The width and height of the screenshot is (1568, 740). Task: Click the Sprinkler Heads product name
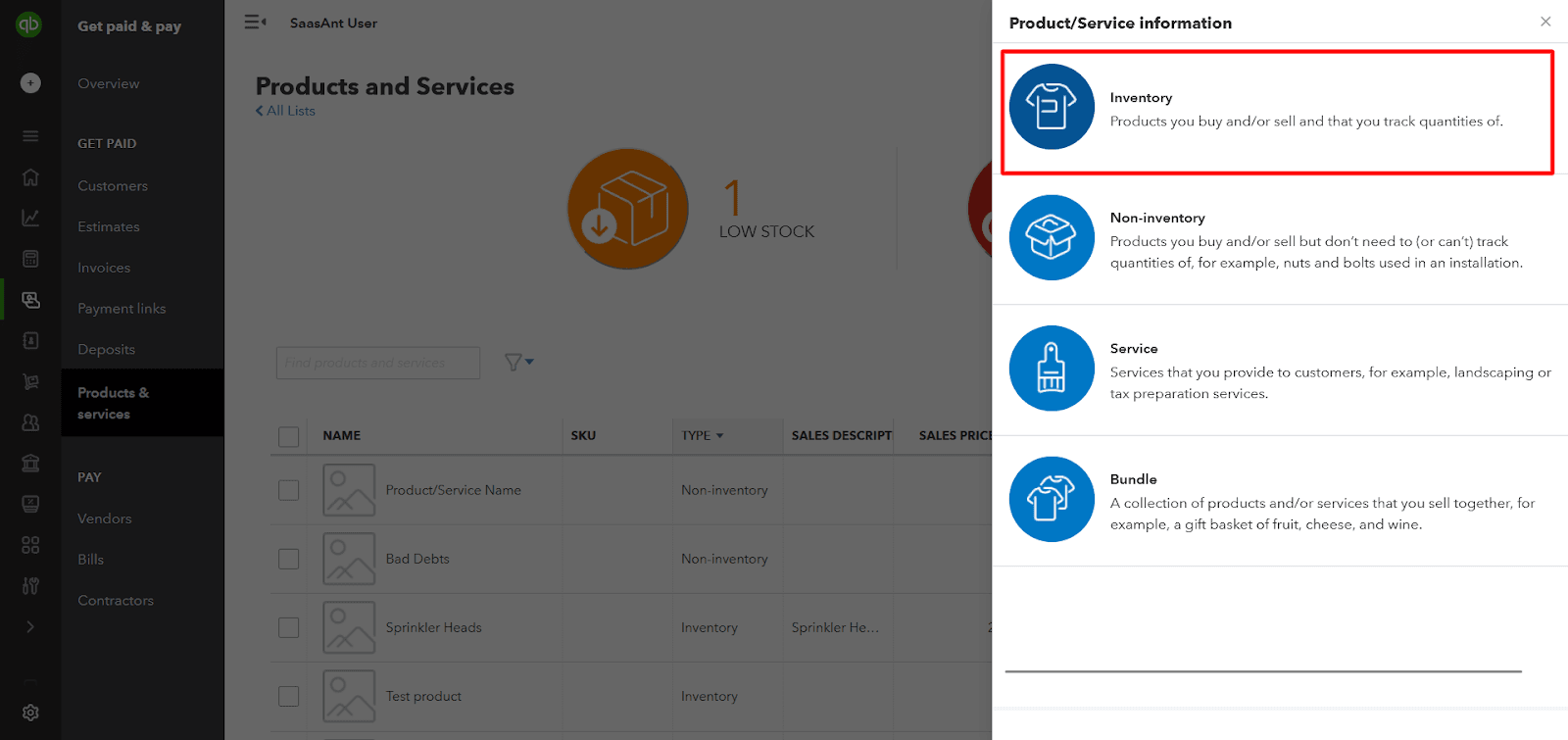click(434, 627)
